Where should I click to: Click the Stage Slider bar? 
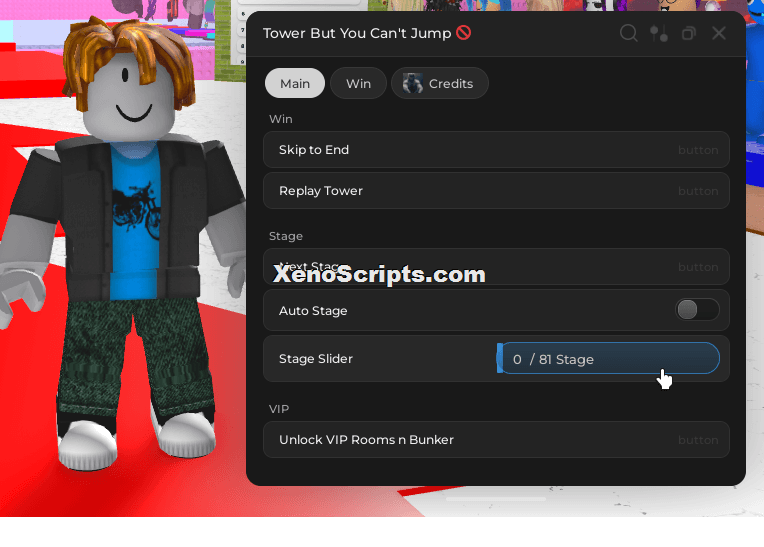[x=608, y=358]
